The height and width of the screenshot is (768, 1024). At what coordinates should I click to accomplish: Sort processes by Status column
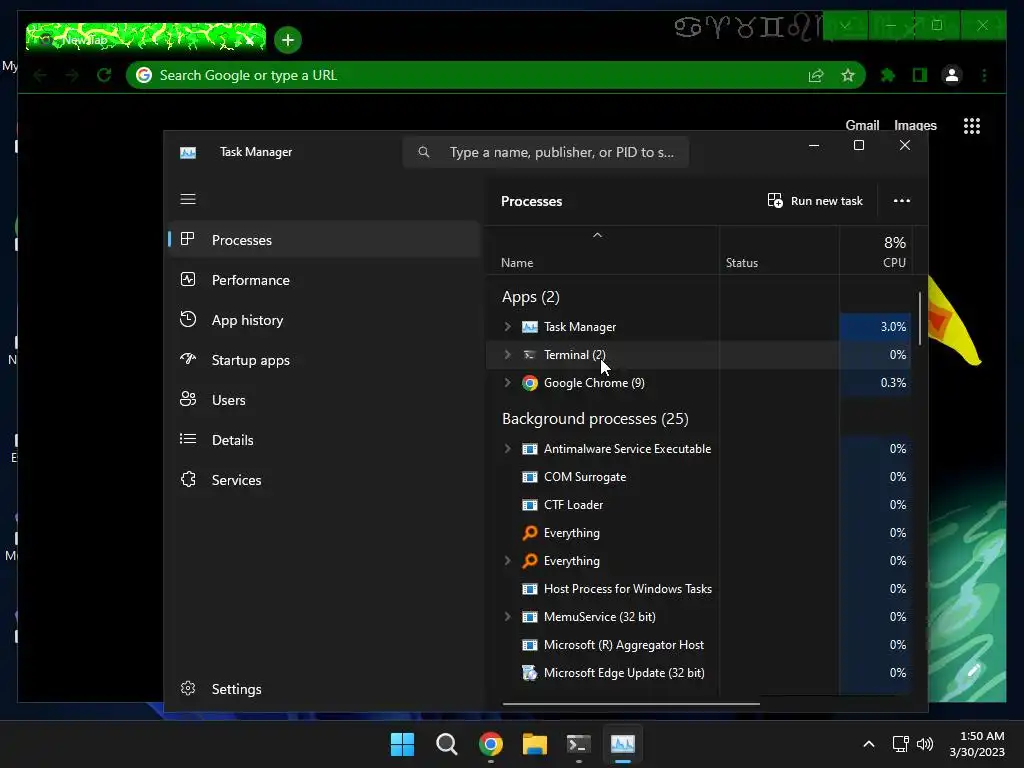pyautogui.click(x=742, y=263)
